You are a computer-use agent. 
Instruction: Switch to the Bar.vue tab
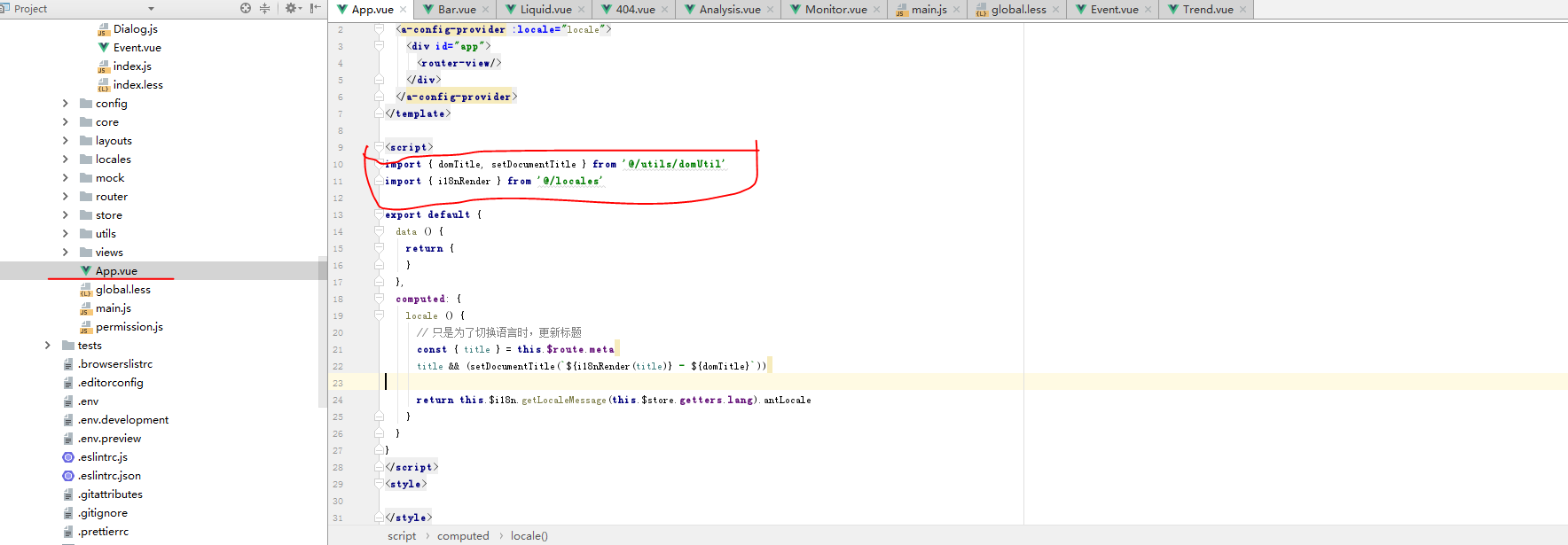point(457,10)
